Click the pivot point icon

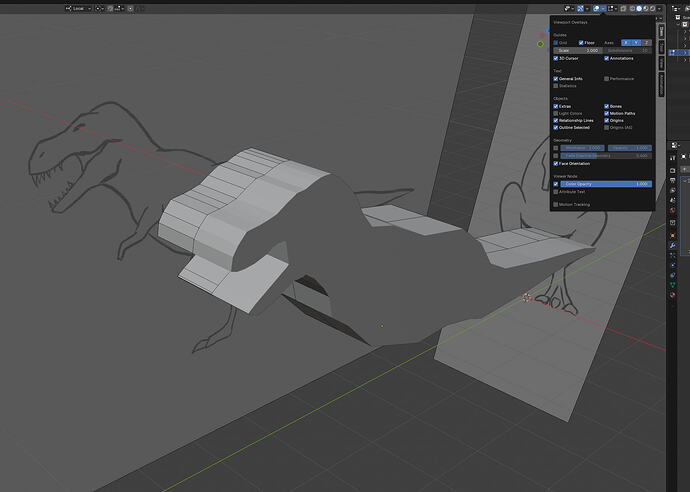click(x=98, y=8)
